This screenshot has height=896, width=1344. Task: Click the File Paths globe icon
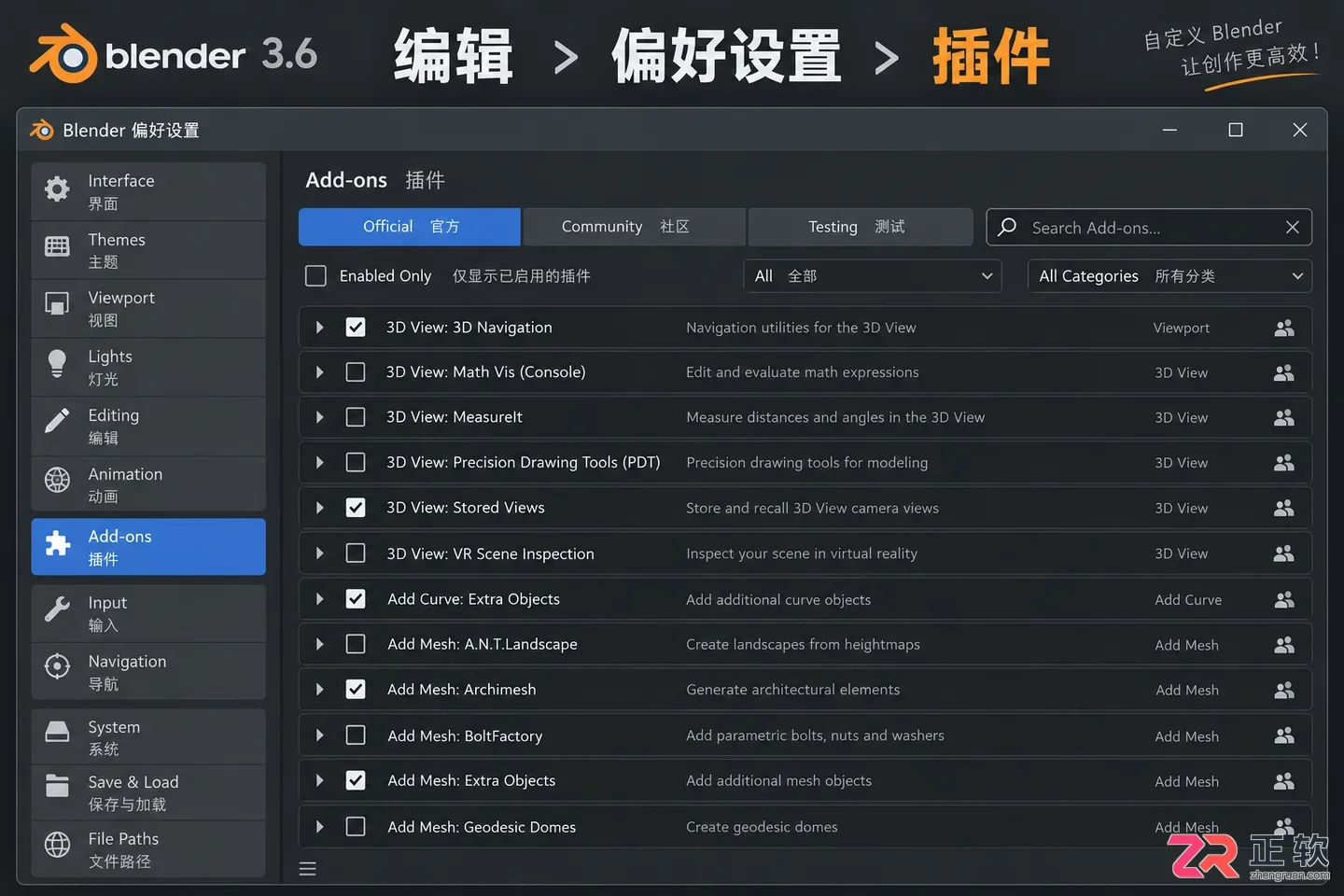(57, 845)
